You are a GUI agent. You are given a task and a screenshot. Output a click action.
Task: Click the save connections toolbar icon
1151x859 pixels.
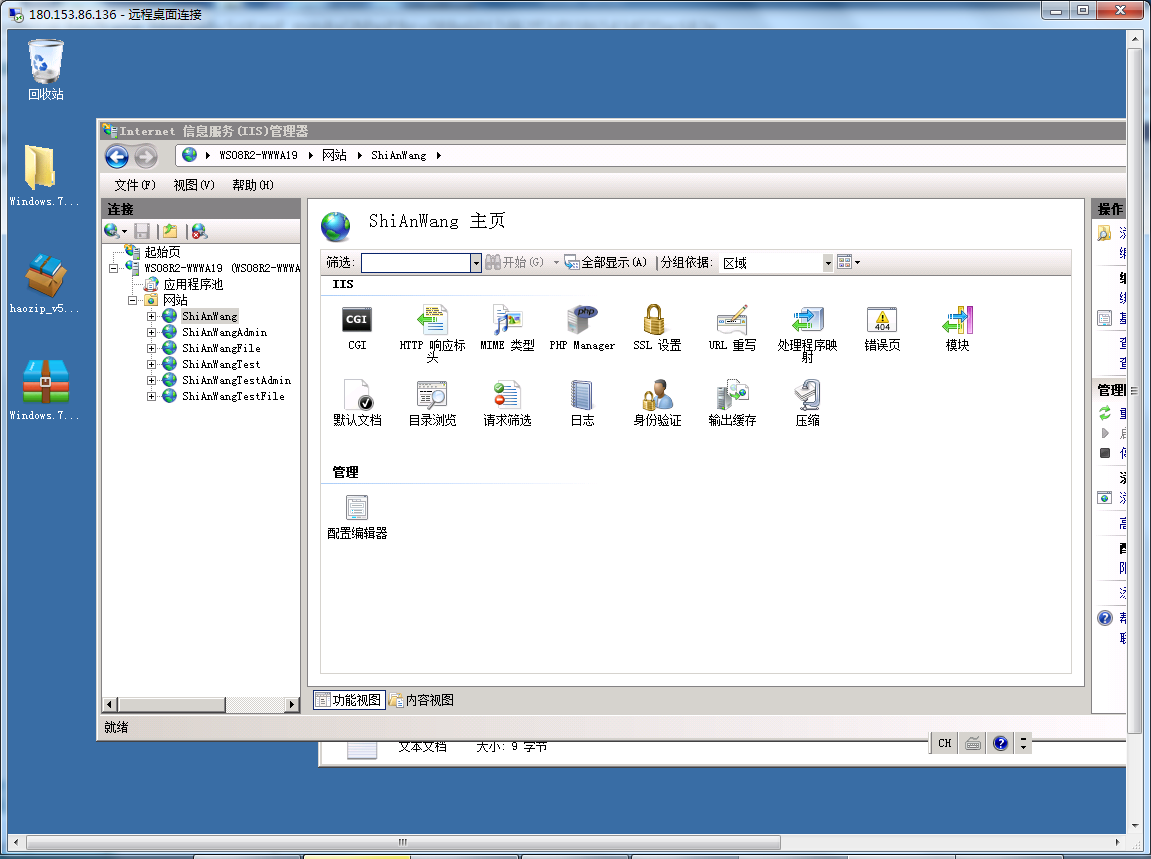tap(142, 231)
